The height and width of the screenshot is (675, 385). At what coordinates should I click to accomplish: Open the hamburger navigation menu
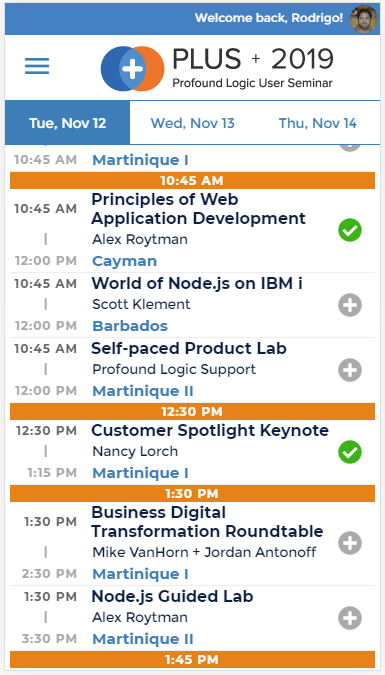(37, 66)
